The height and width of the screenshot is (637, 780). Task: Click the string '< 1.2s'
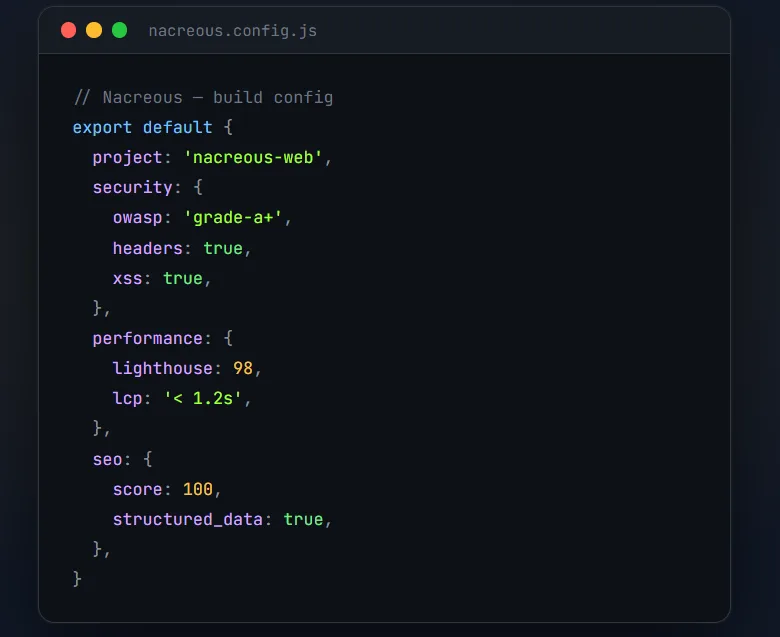pos(203,398)
